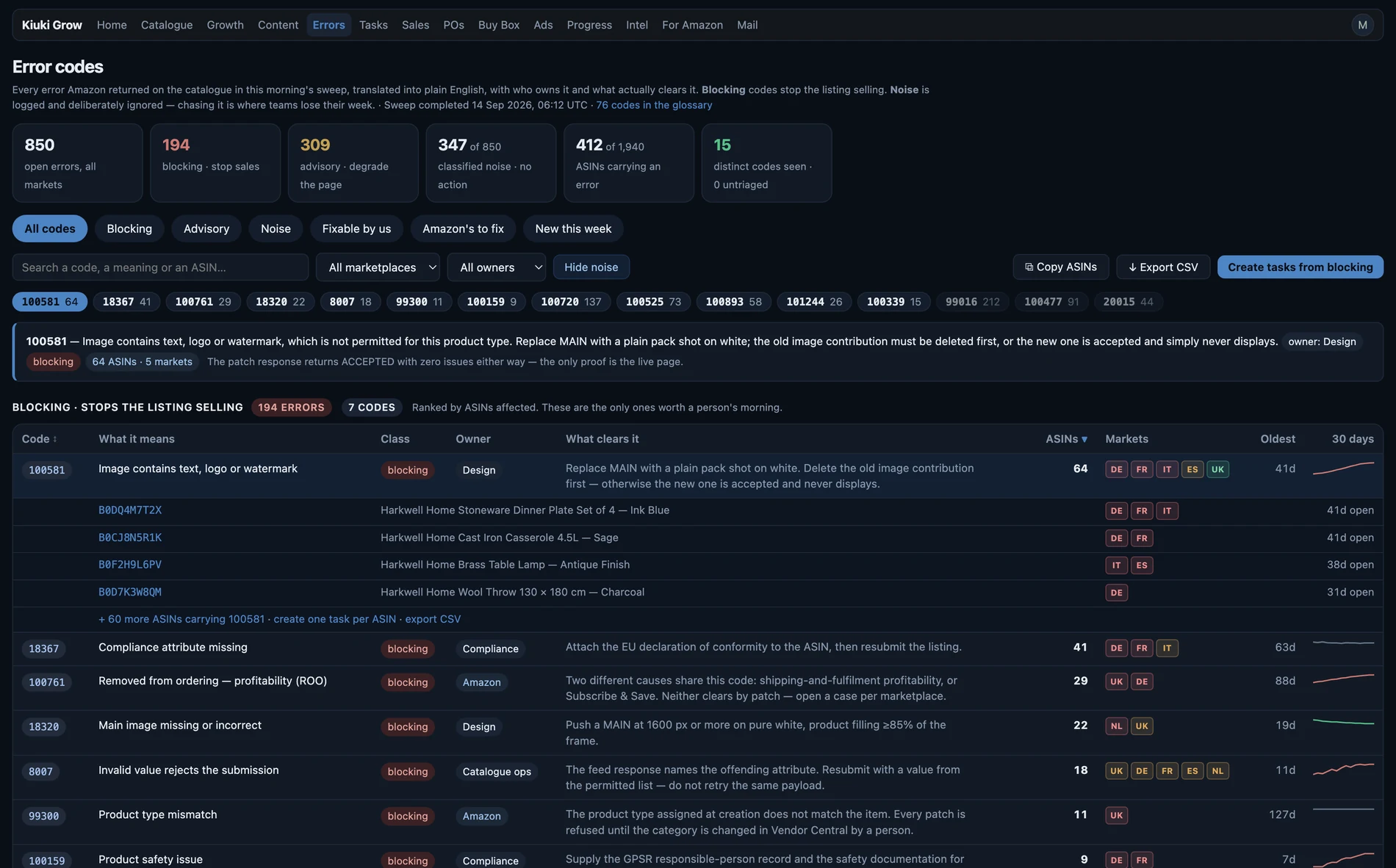Click the UK badge in 99300 row
This screenshot has width=1396, height=868.
[1116, 815]
